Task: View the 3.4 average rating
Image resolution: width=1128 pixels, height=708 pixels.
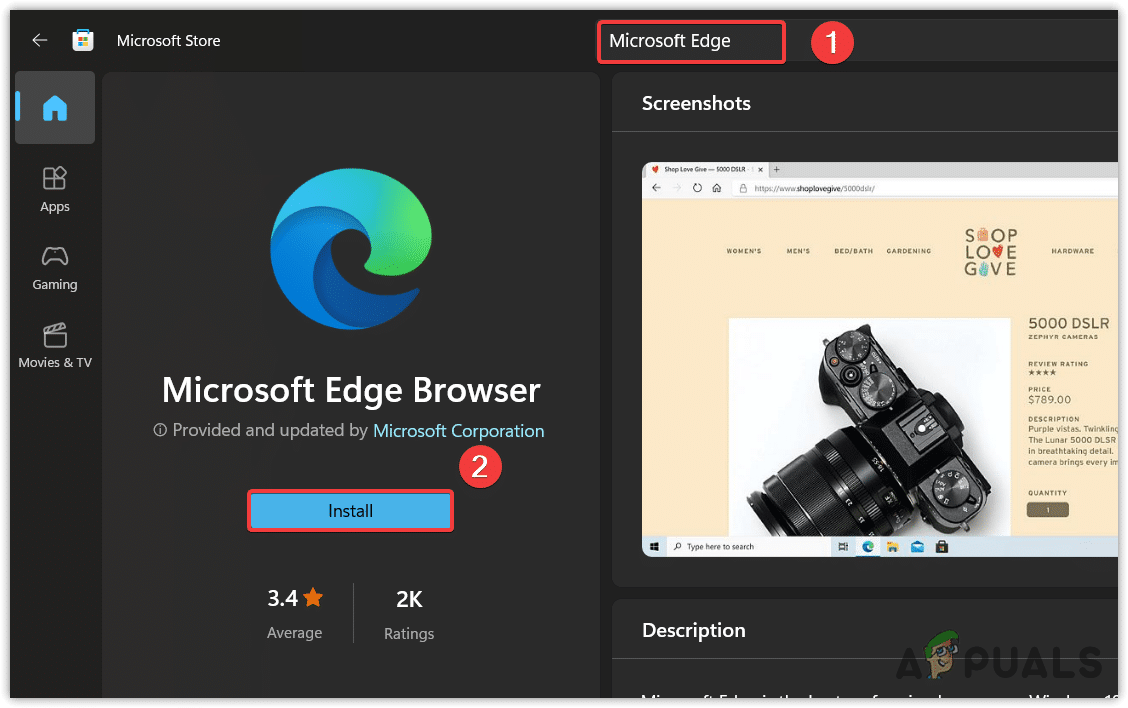Action: pyautogui.click(x=283, y=599)
